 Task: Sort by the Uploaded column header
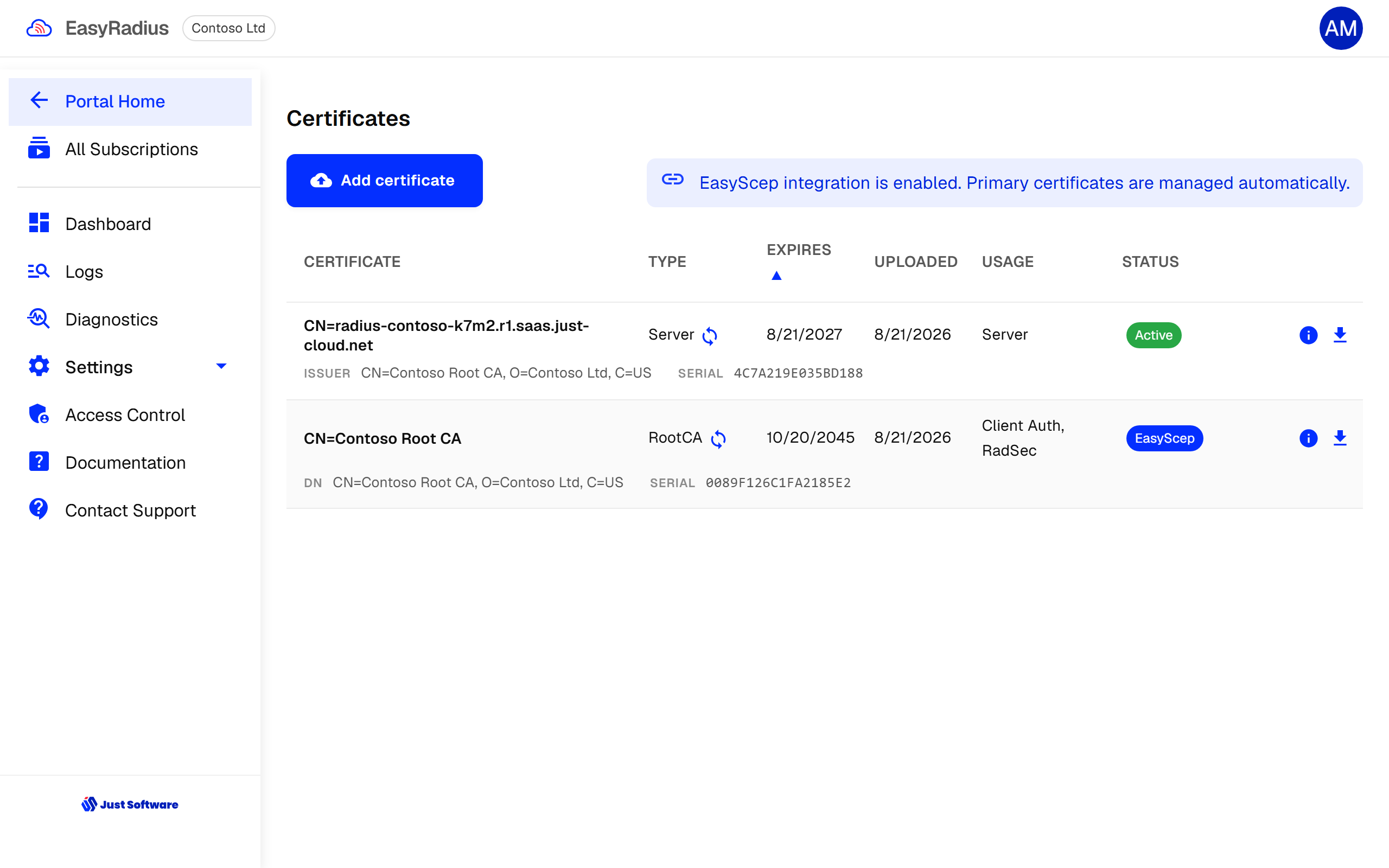point(915,262)
